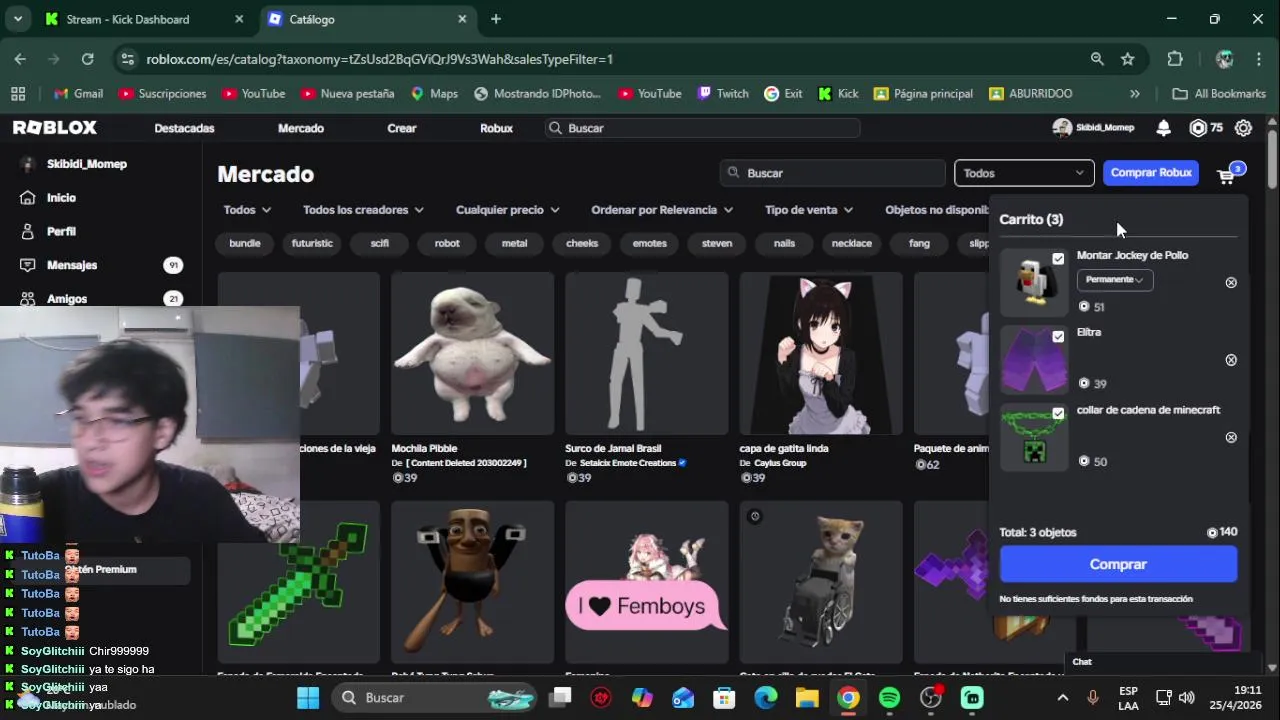This screenshot has width=1280, height=720.
Task: Open Permanente duration dropdown
Action: click(1115, 280)
